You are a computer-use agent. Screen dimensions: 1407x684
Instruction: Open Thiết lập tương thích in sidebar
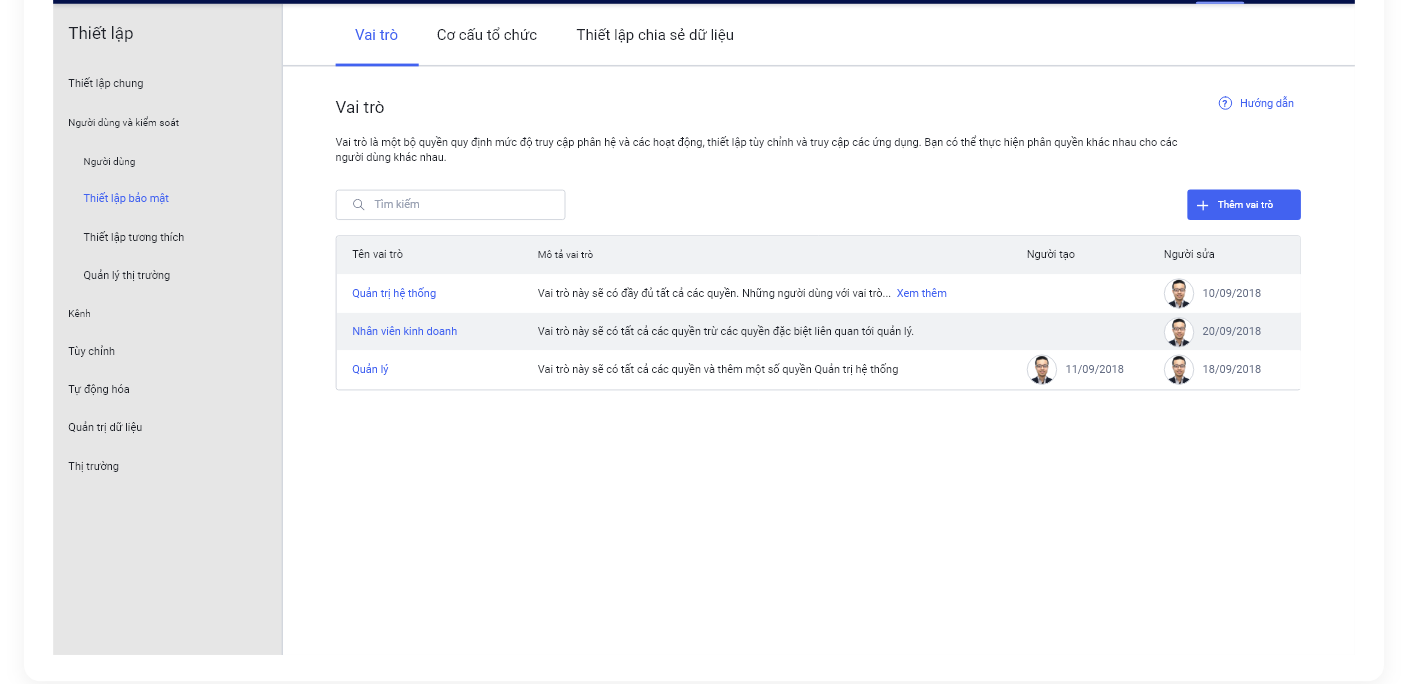coord(134,237)
